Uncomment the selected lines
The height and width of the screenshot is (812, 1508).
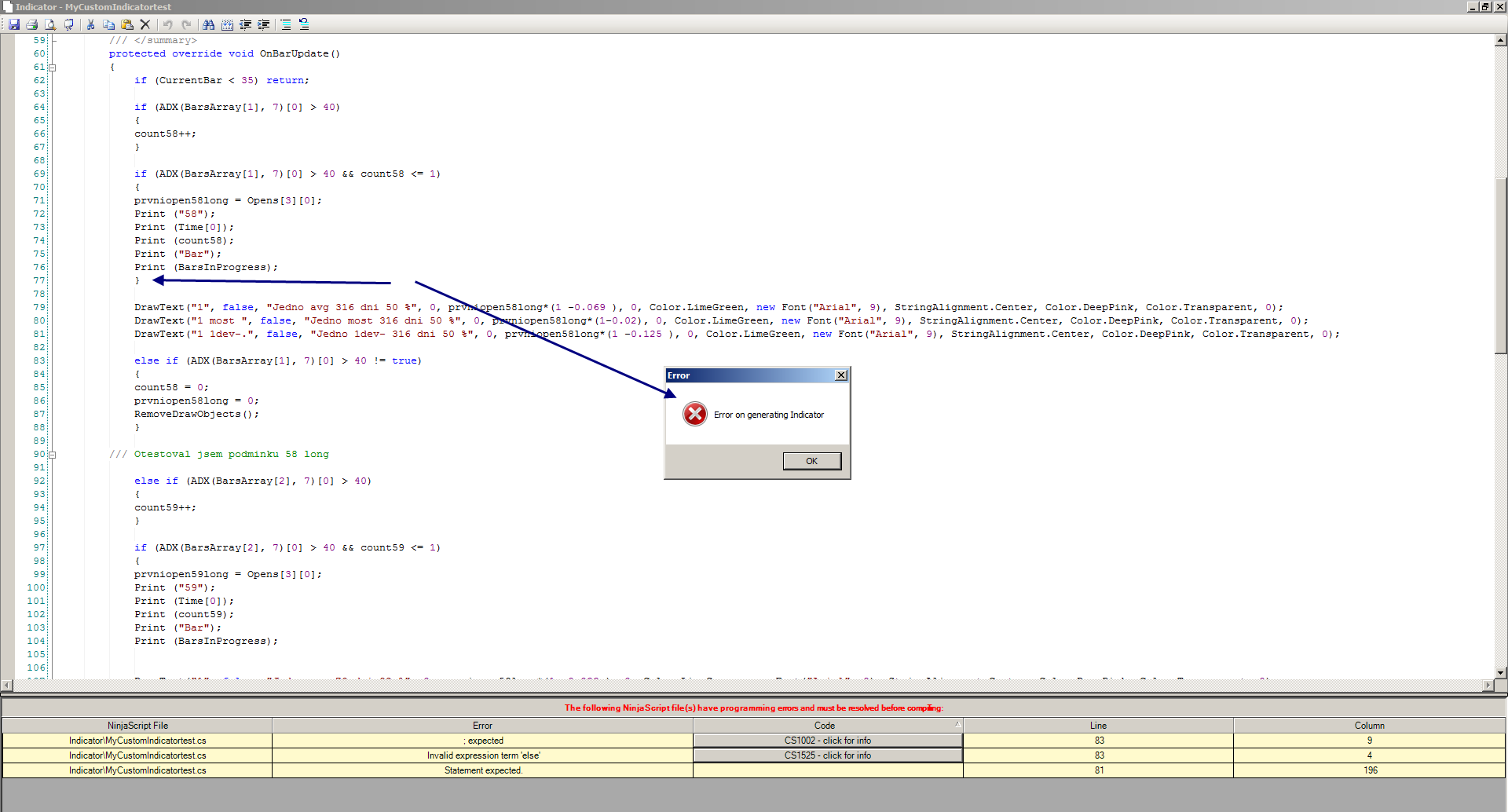(304, 24)
